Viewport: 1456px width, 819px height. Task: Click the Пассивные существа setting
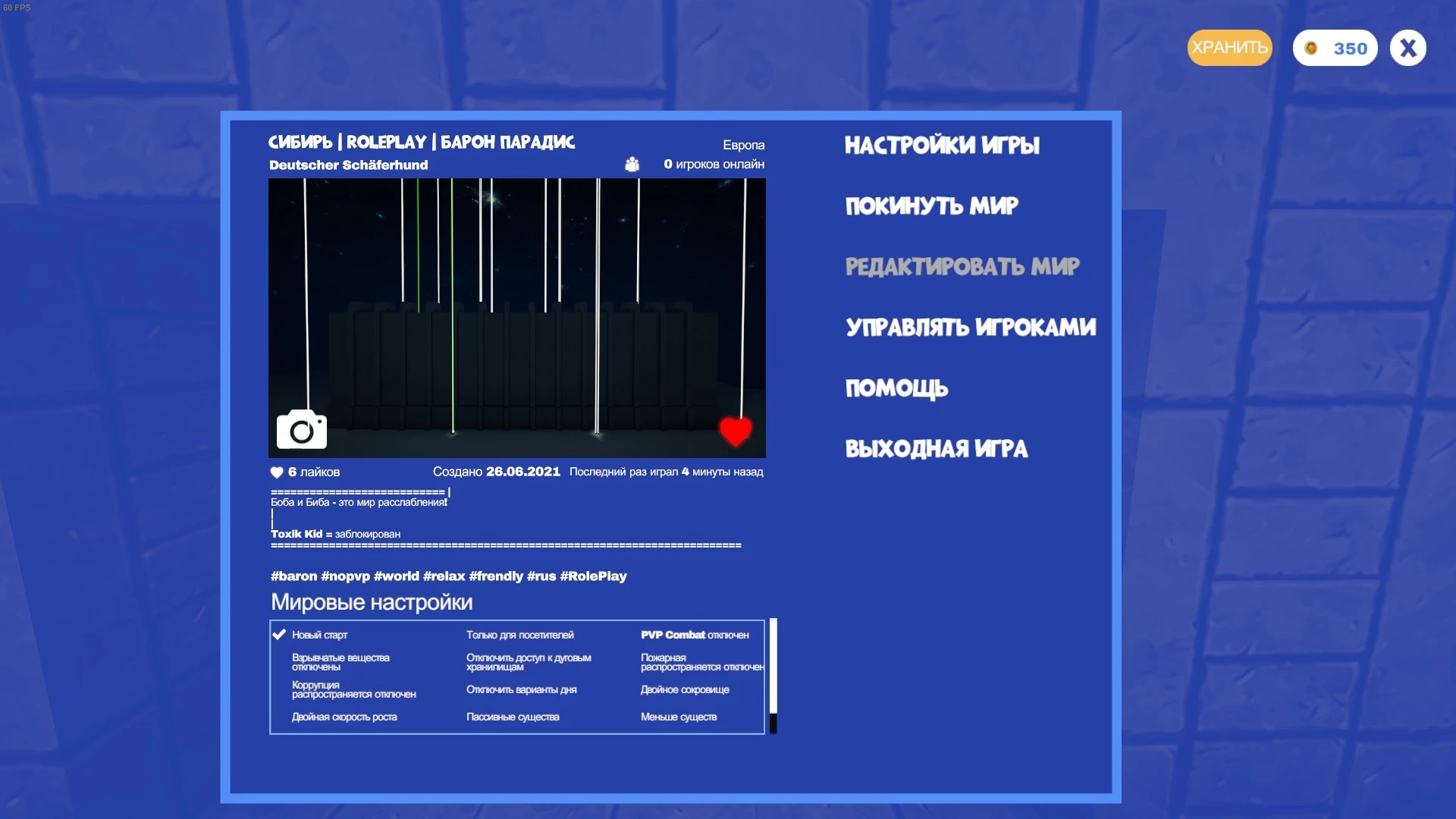pyautogui.click(x=513, y=717)
